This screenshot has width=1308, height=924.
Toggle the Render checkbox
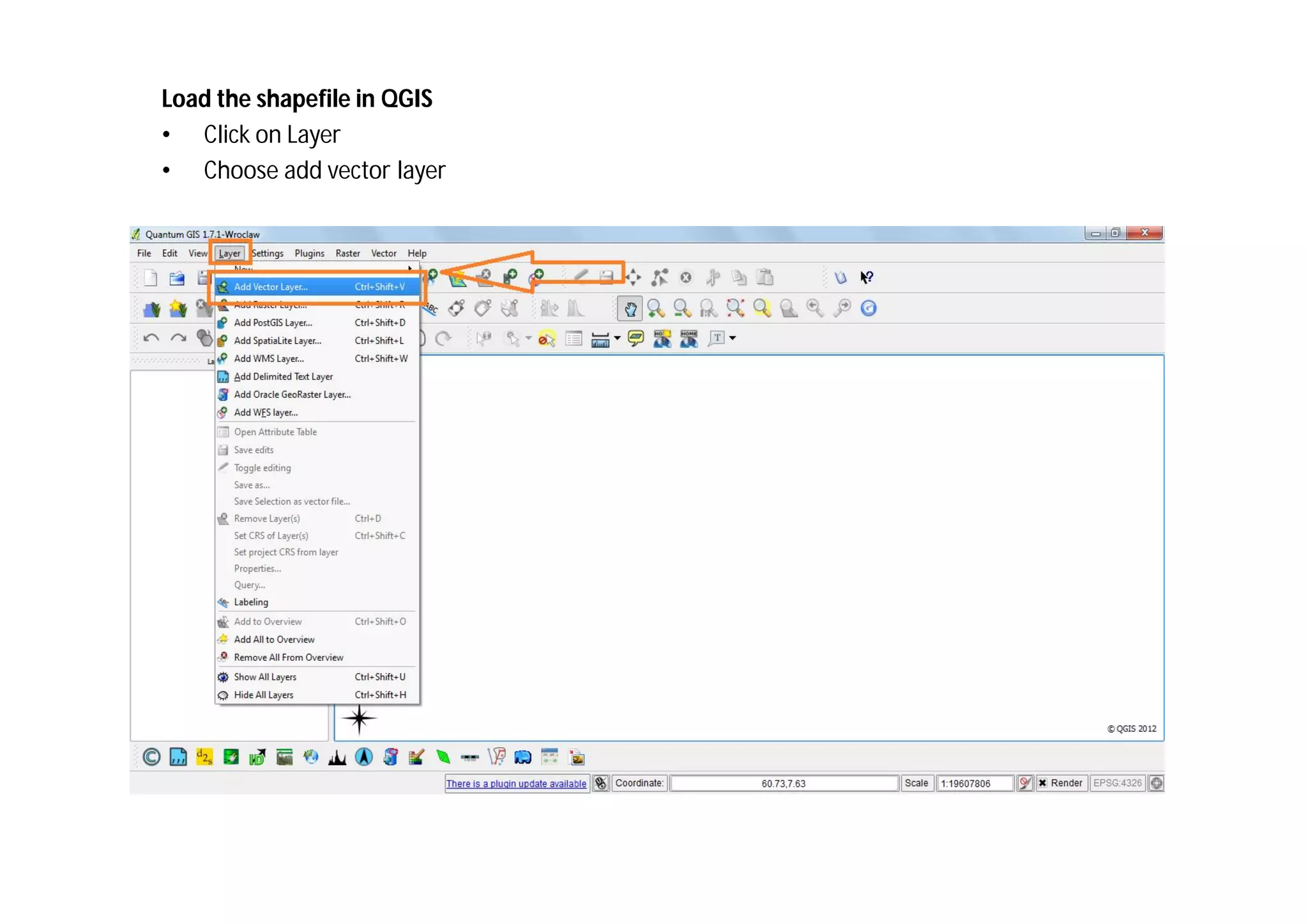[x=1042, y=784]
